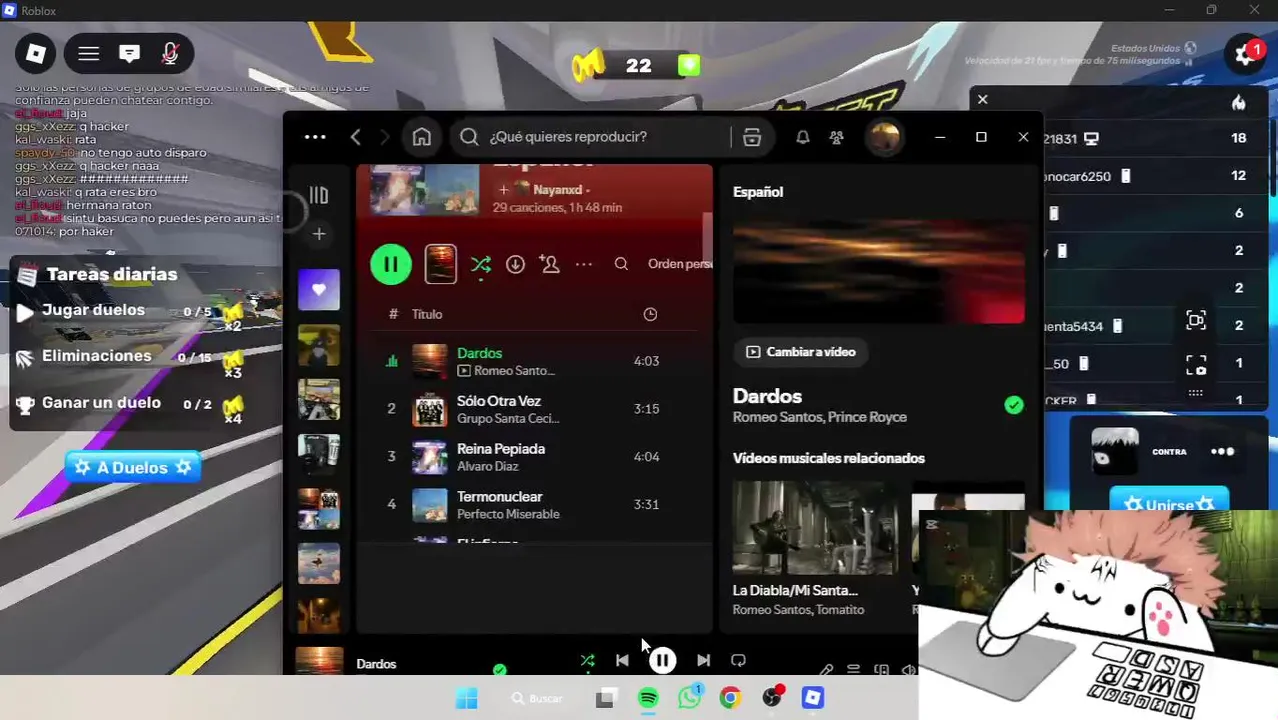
Task: Open Windows Start menu
Action: 466,698
